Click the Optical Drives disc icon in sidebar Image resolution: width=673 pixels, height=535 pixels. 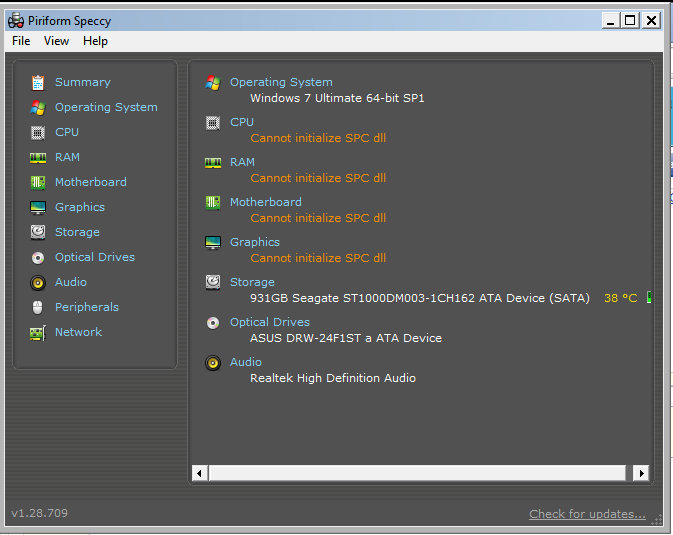(x=38, y=258)
